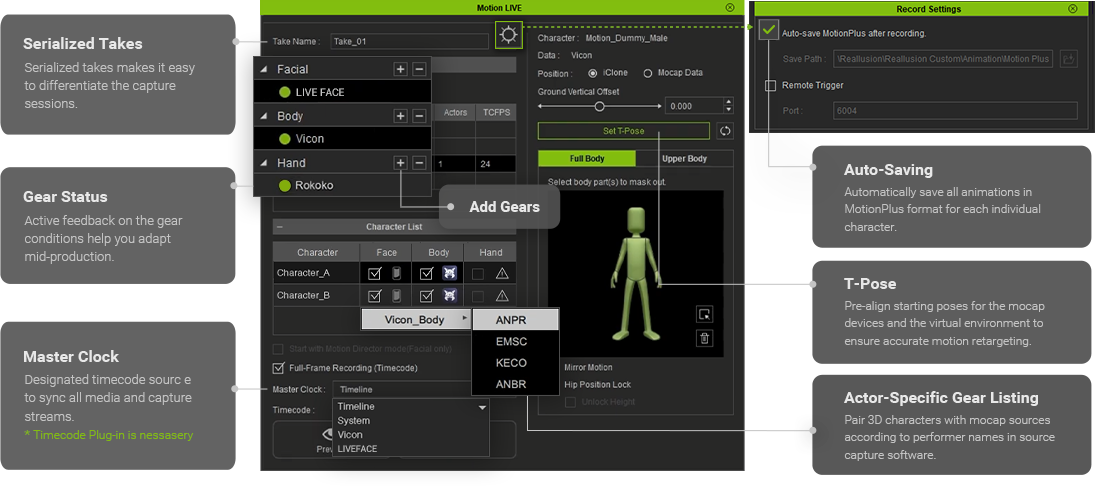Add a gear to the Facial group
This screenshot has width=1095, height=486.
point(400,69)
